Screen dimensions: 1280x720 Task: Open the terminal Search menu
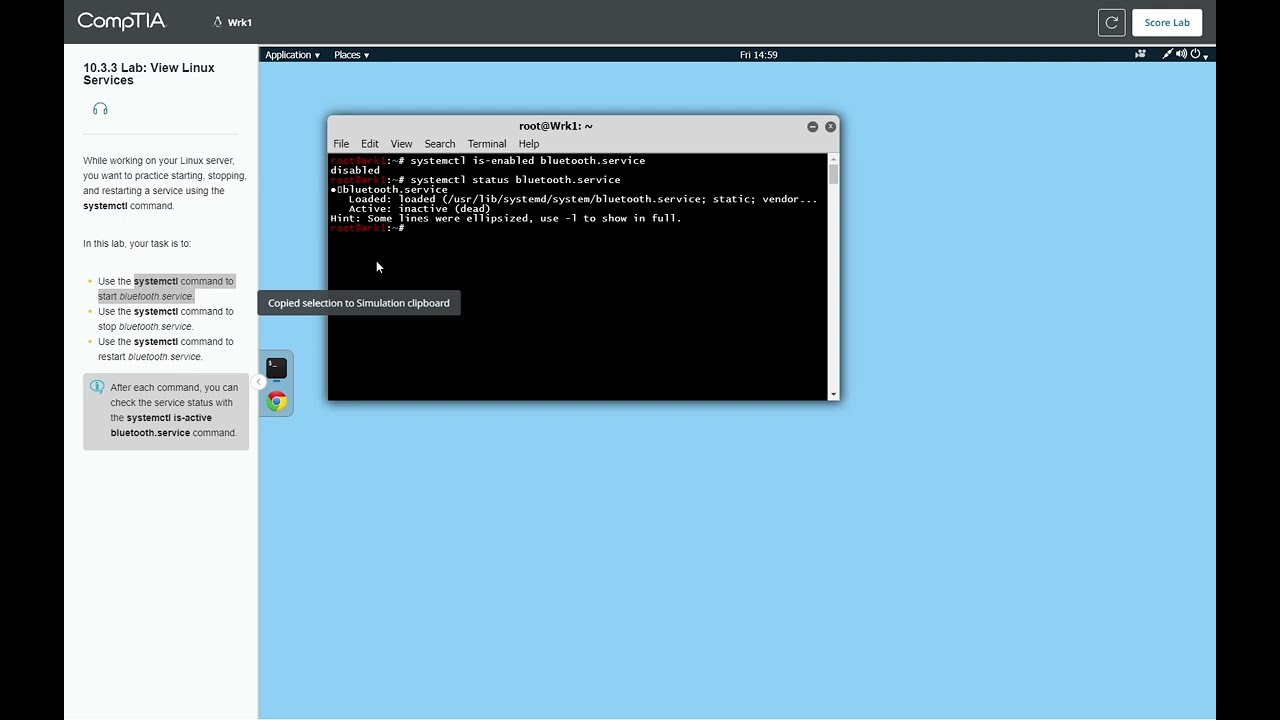click(x=440, y=144)
